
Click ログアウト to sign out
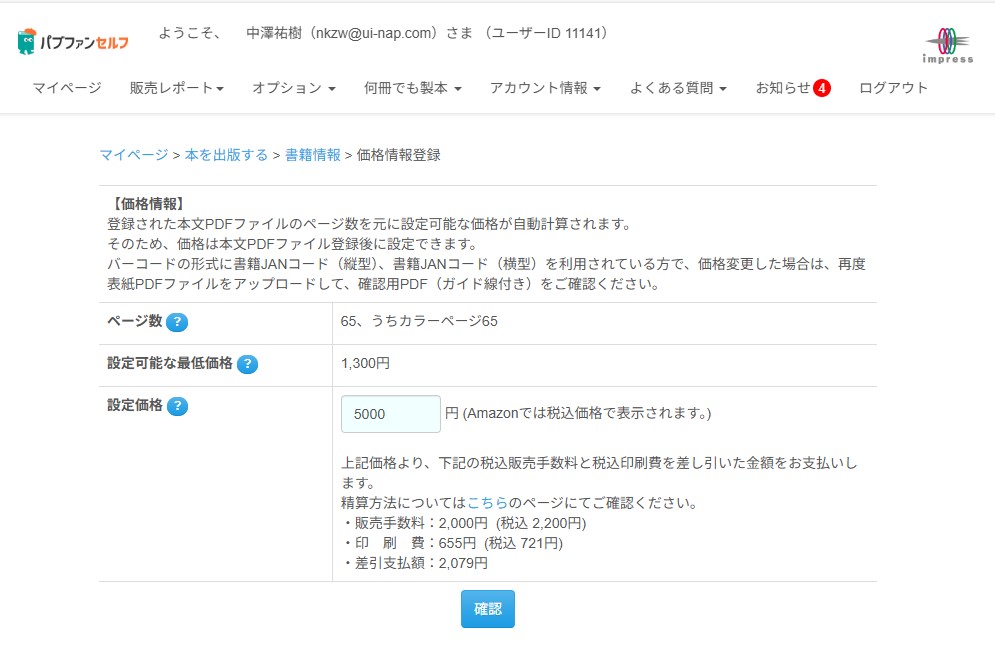point(893,88)
